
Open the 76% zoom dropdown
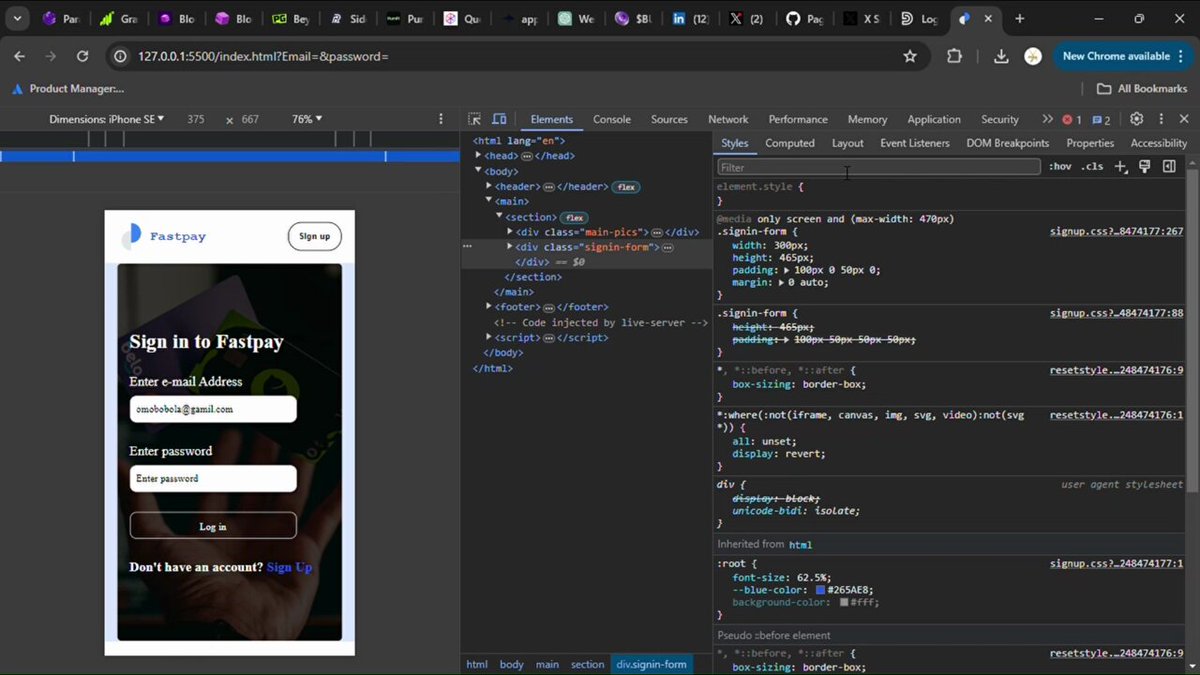[307, 119]
